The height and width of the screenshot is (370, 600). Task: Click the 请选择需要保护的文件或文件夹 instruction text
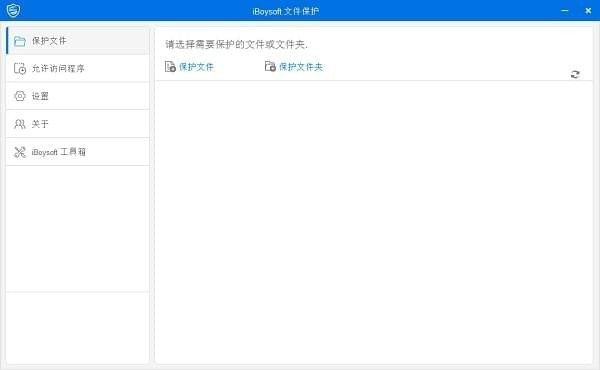[236, 45]
